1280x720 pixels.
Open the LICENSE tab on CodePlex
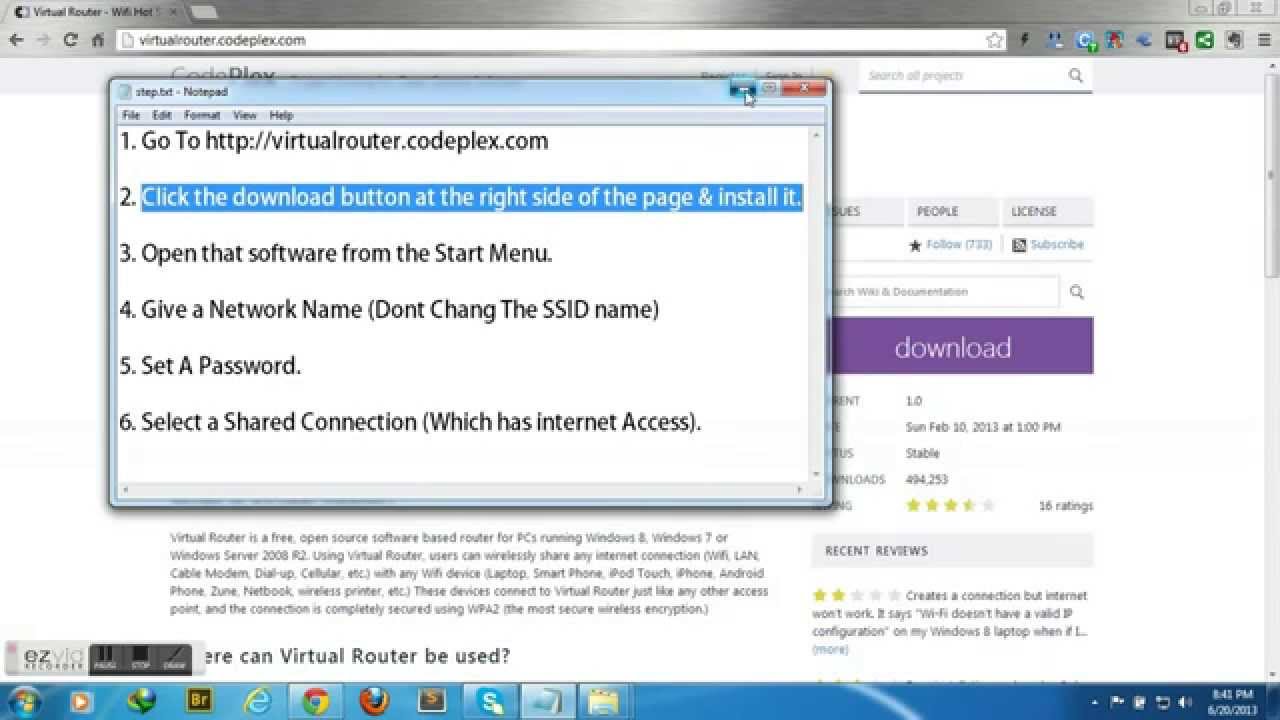(x=1034, y=211)
